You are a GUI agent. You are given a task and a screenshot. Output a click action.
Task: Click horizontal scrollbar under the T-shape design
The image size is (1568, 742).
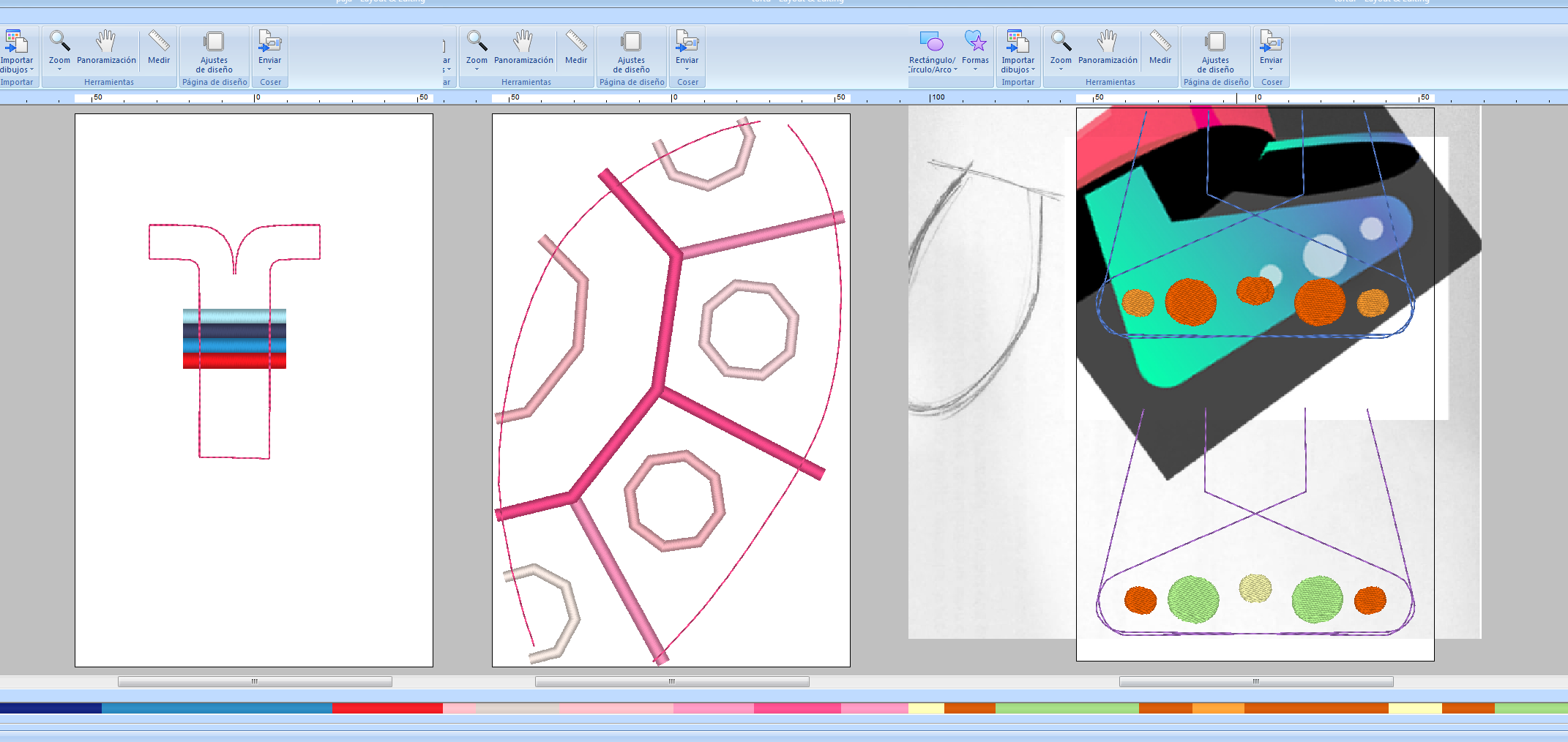pos(255,681)
